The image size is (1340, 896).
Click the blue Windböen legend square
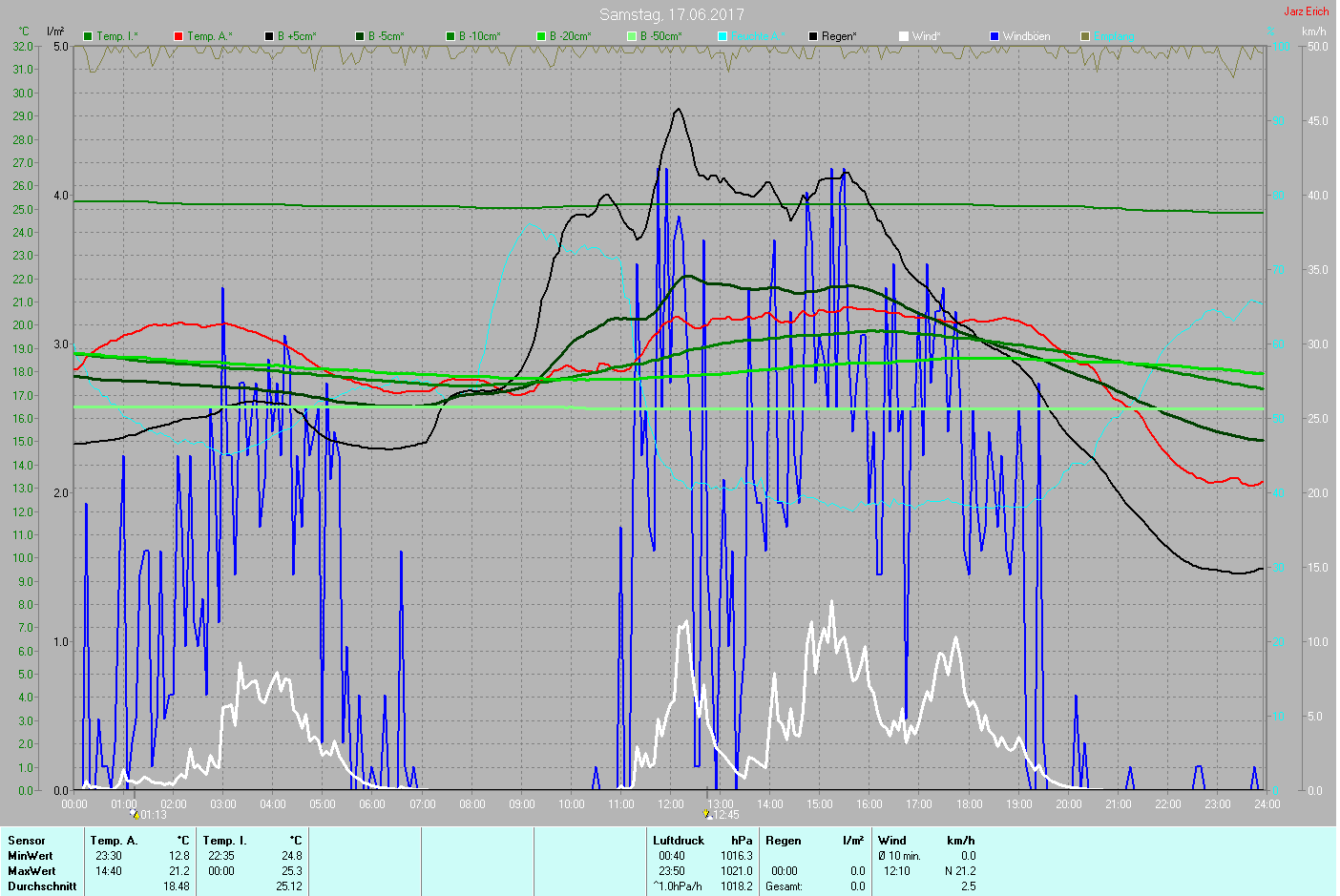(995, 36)
